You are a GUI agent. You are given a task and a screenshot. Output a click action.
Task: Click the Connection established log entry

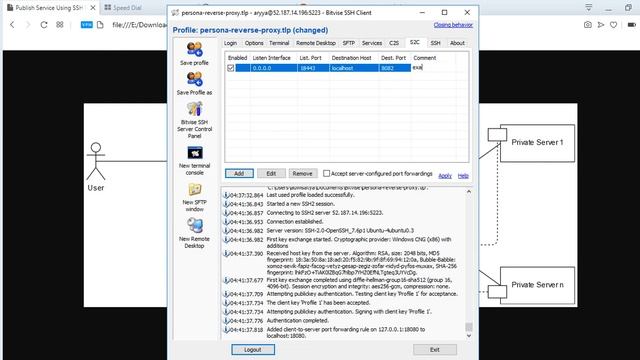point(295,222)
